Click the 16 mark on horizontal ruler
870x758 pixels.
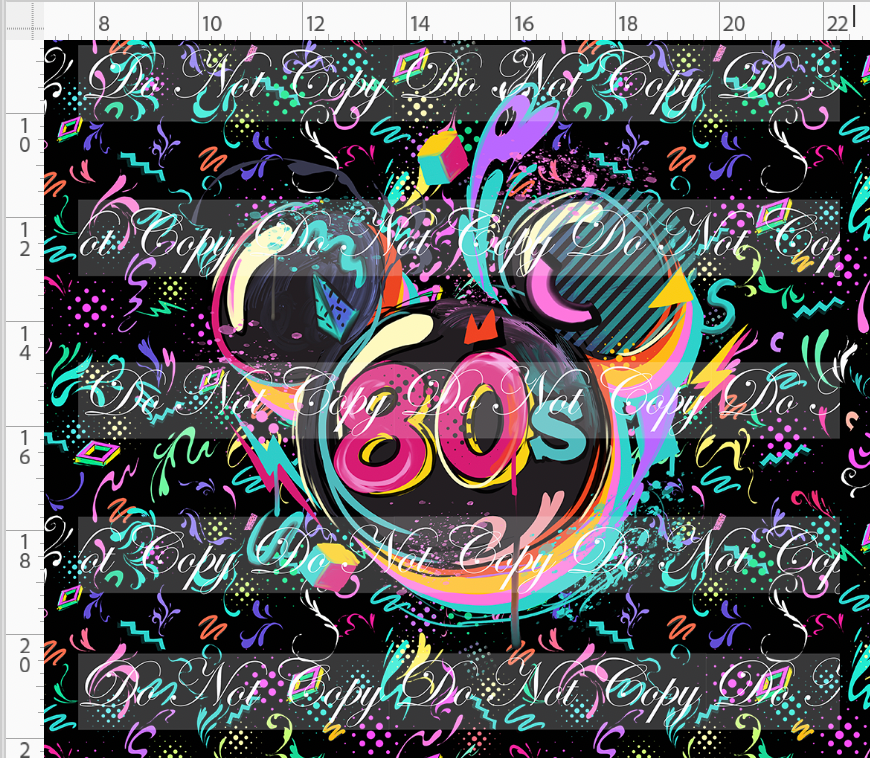524,24
